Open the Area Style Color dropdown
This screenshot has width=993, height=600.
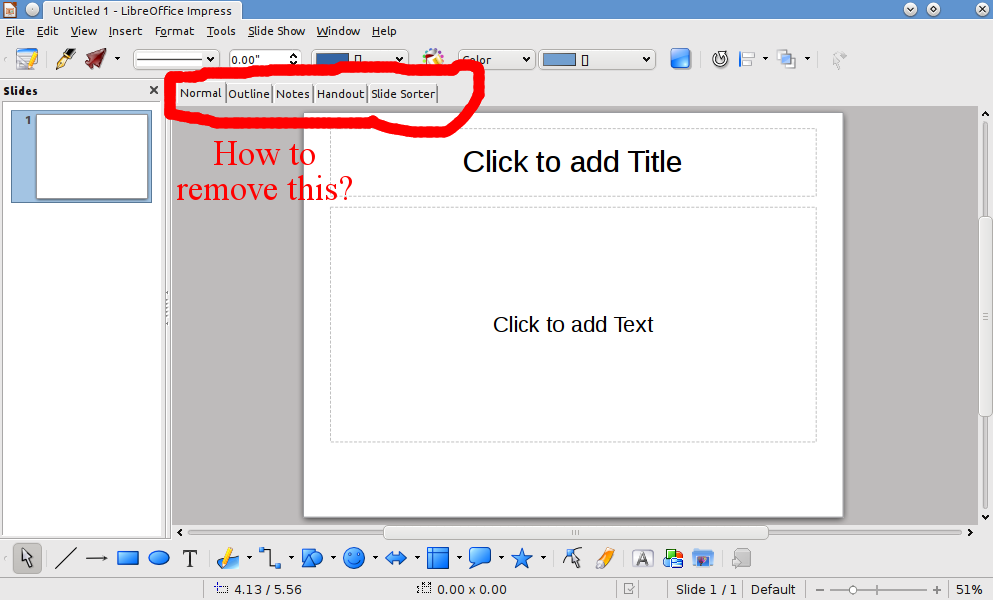(496, 60)
